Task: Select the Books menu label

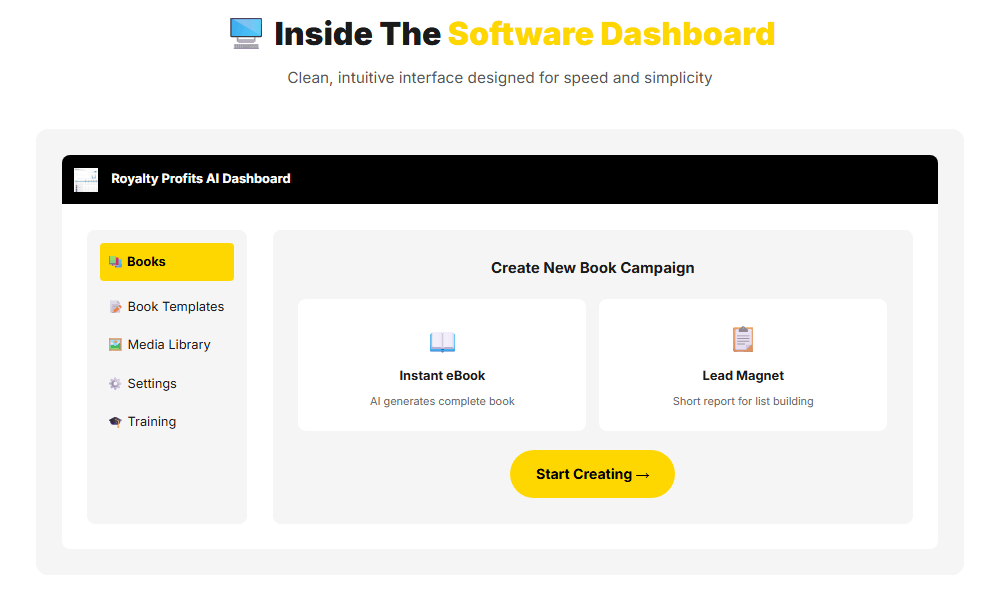Action: [146, 262]
